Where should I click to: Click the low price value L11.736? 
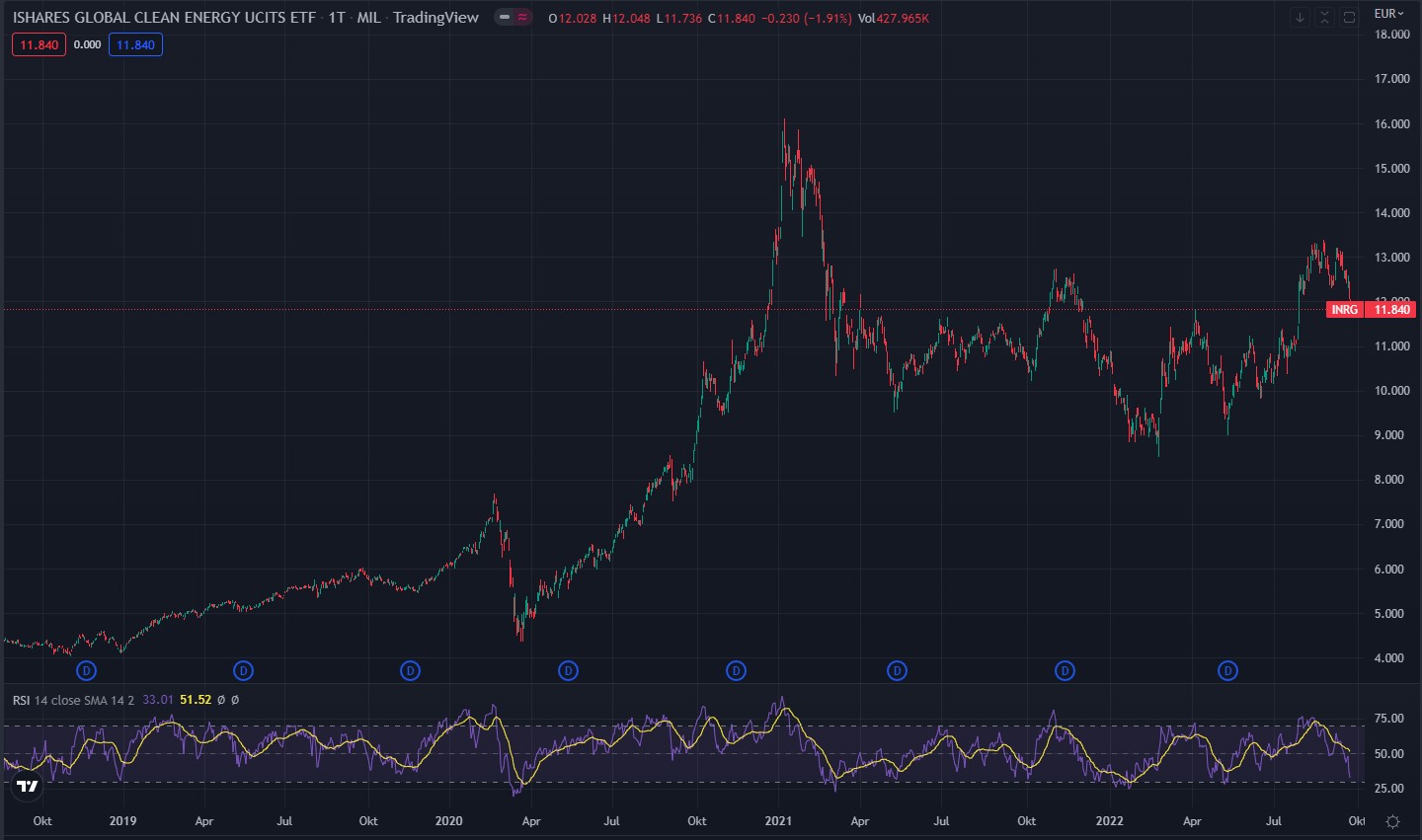pos(679,19)
